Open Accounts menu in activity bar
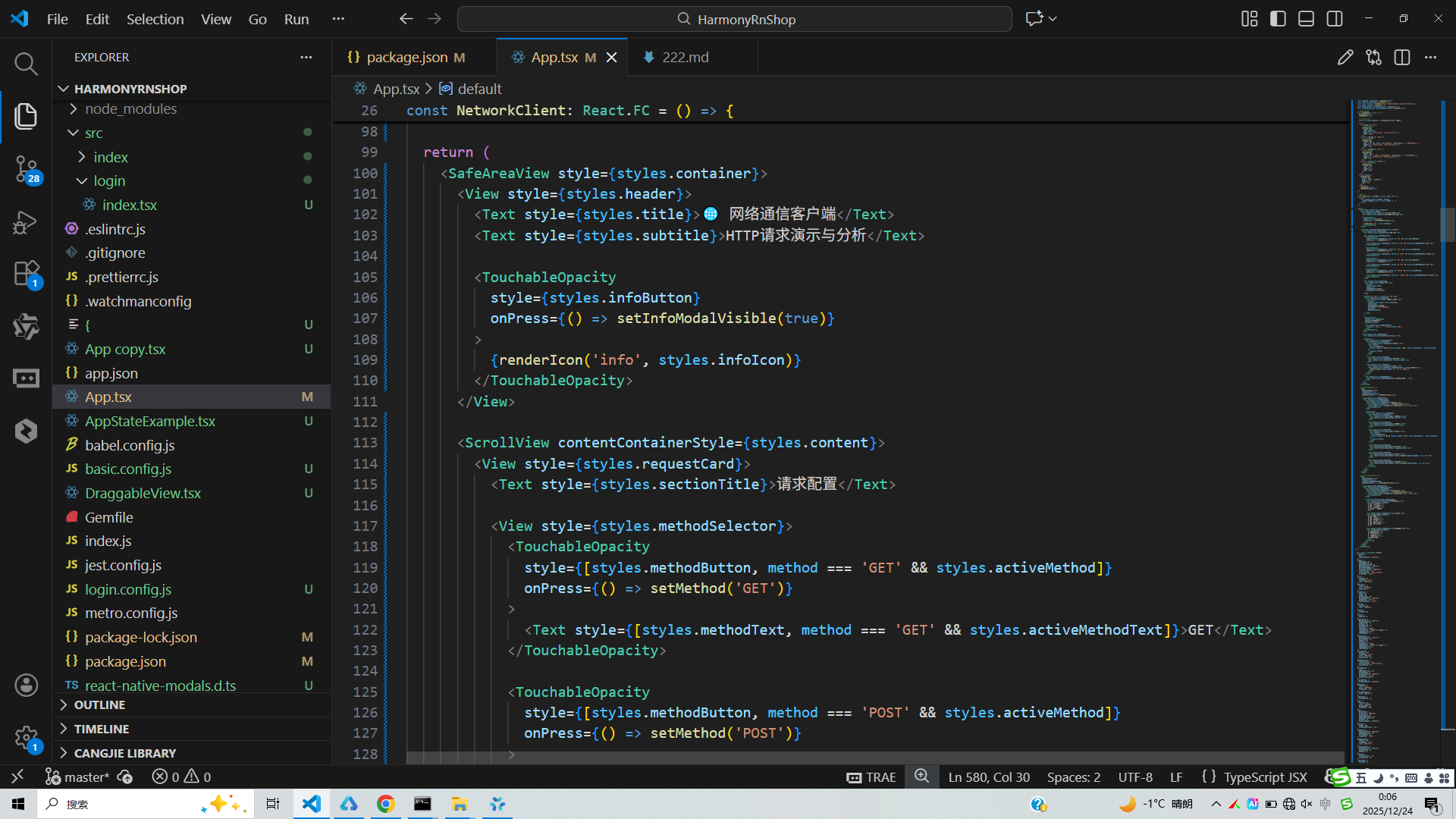The image size is (1456, 819). (x=26, y=686)
